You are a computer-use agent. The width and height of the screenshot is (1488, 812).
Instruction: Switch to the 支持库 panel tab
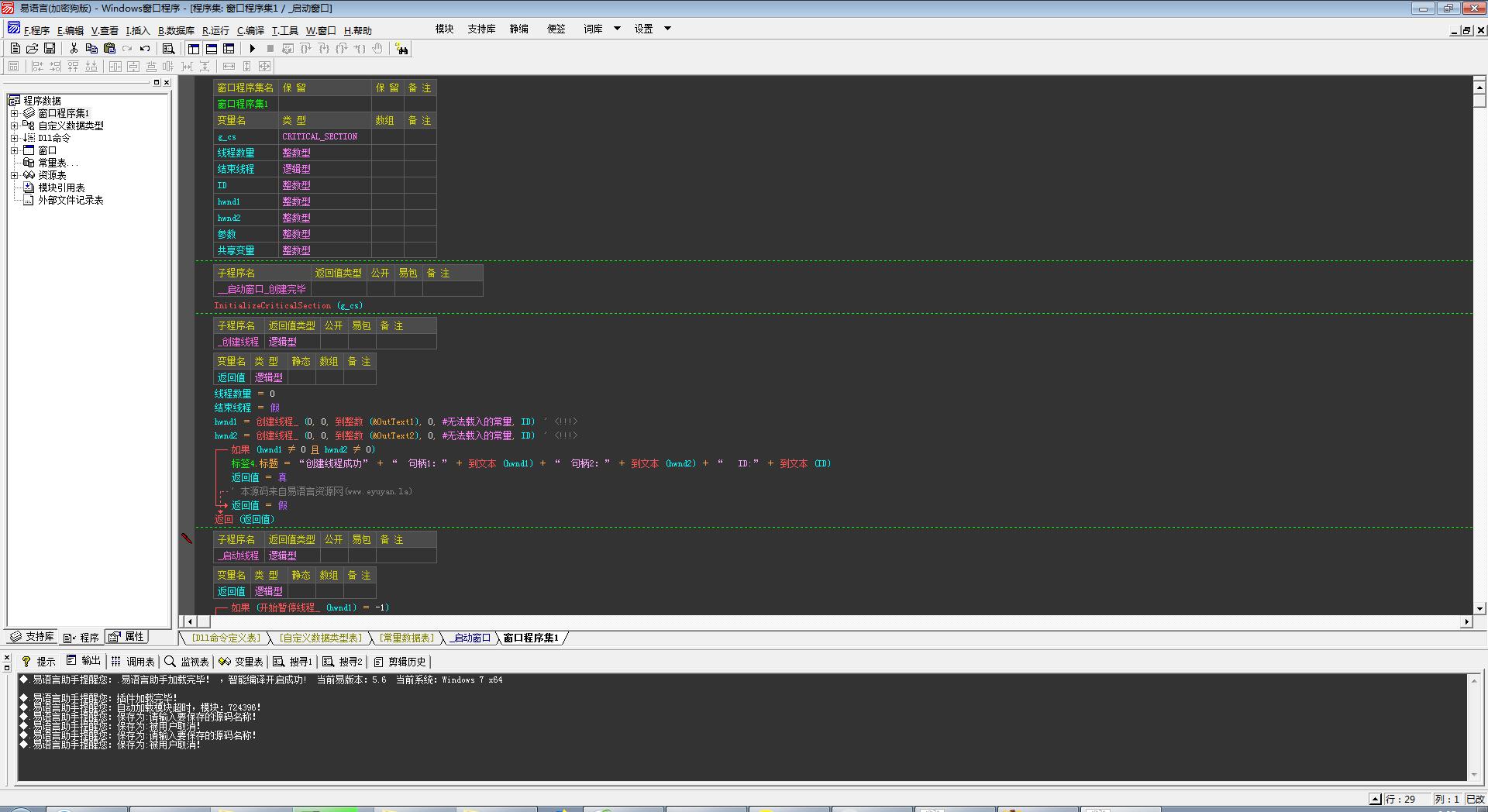32,637
